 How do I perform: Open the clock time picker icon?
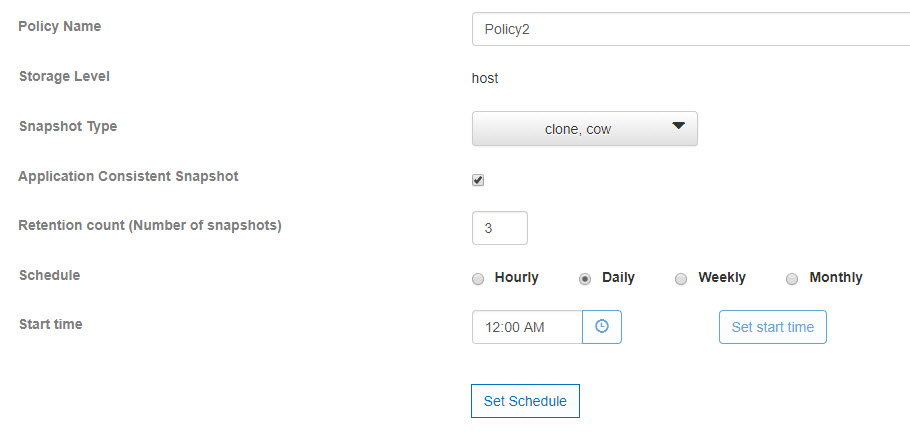click(x=602, y=327)
